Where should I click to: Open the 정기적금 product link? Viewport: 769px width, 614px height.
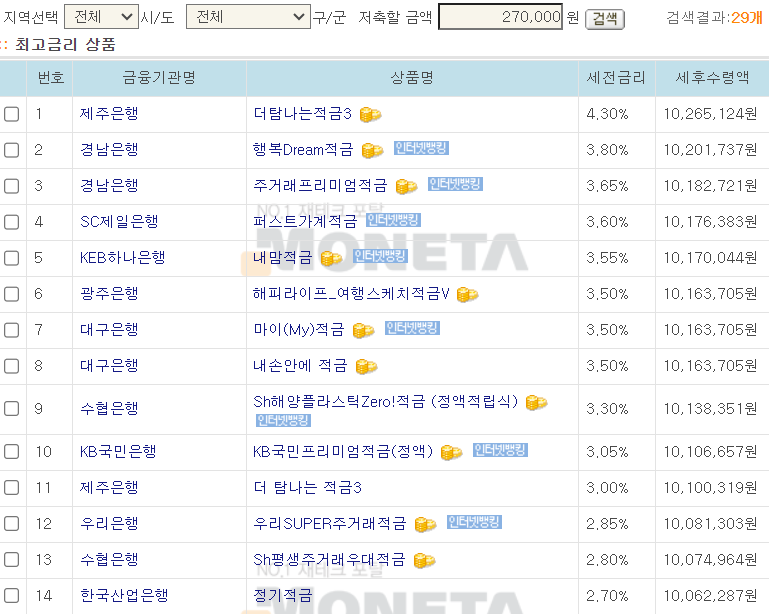click(282, 595)
